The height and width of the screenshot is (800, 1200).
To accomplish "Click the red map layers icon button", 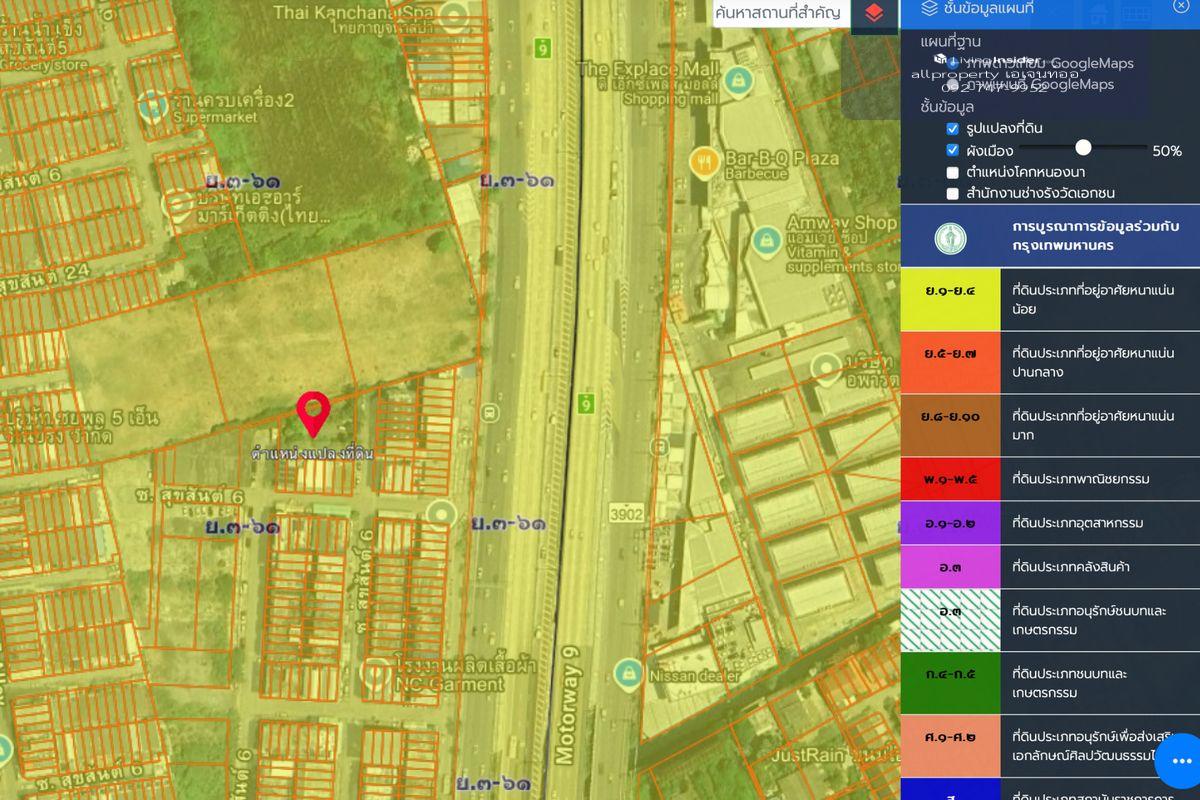I will point(874,13).
